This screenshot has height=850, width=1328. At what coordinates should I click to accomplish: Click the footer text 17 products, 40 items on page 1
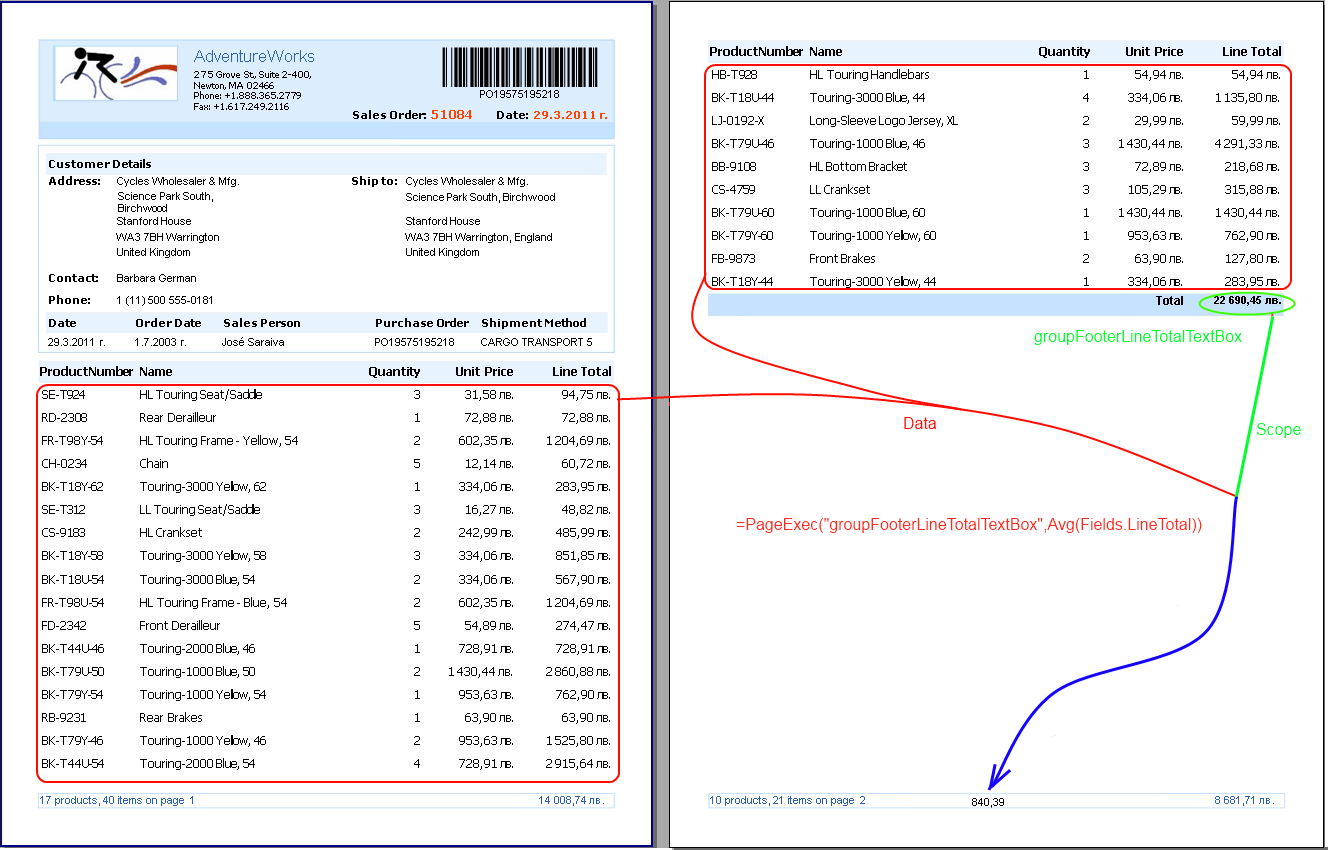click(x=117, y=800)
